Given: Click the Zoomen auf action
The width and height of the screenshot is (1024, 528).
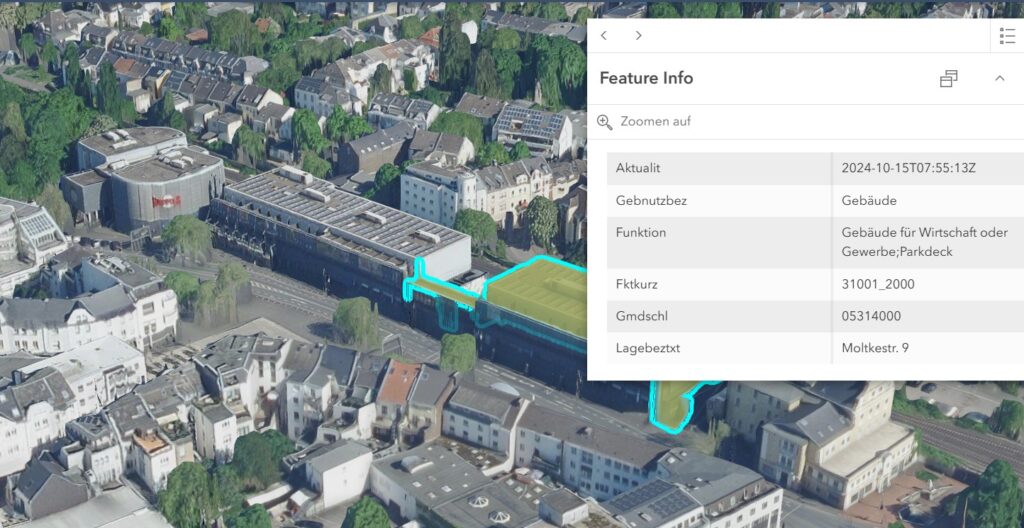Looking at the screenshot, I should 655,122.
